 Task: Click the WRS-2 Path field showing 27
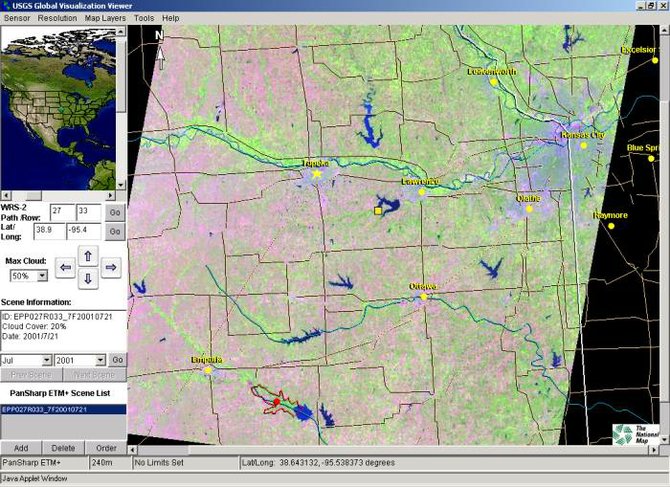pyautogui.click(x=62, y=212)
